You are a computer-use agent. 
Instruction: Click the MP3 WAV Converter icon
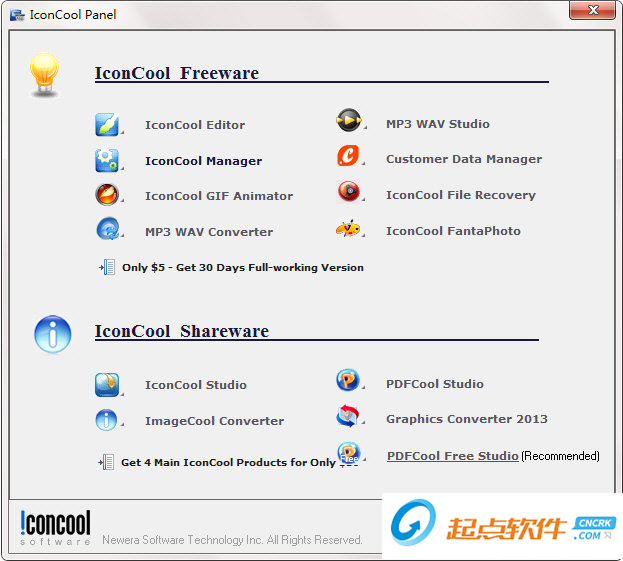(108, 229)
